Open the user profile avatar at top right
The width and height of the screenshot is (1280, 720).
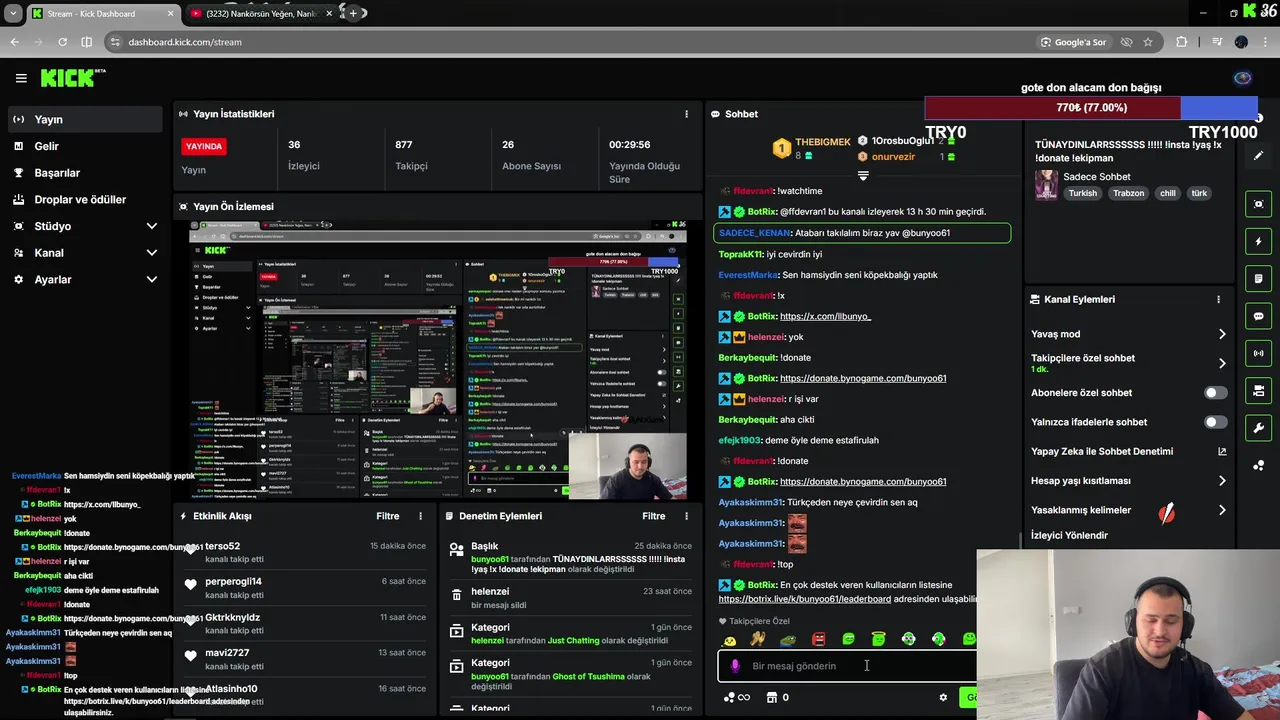click(x=1243, y=78)
